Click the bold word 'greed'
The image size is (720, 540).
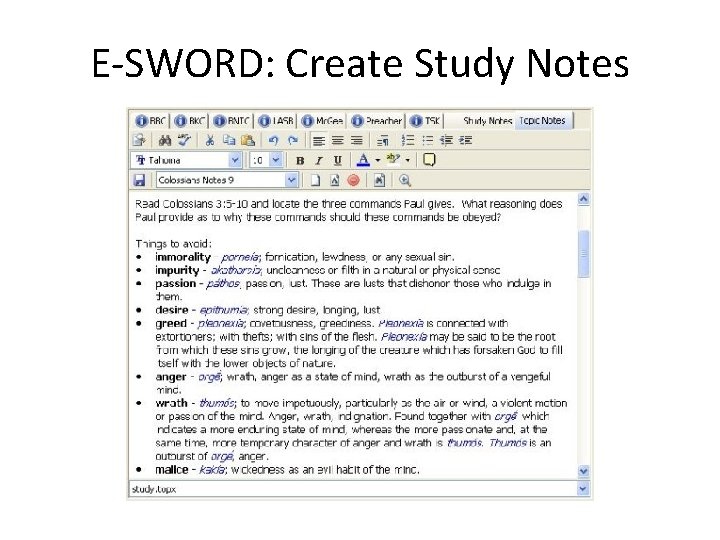[x=171, y=324]
